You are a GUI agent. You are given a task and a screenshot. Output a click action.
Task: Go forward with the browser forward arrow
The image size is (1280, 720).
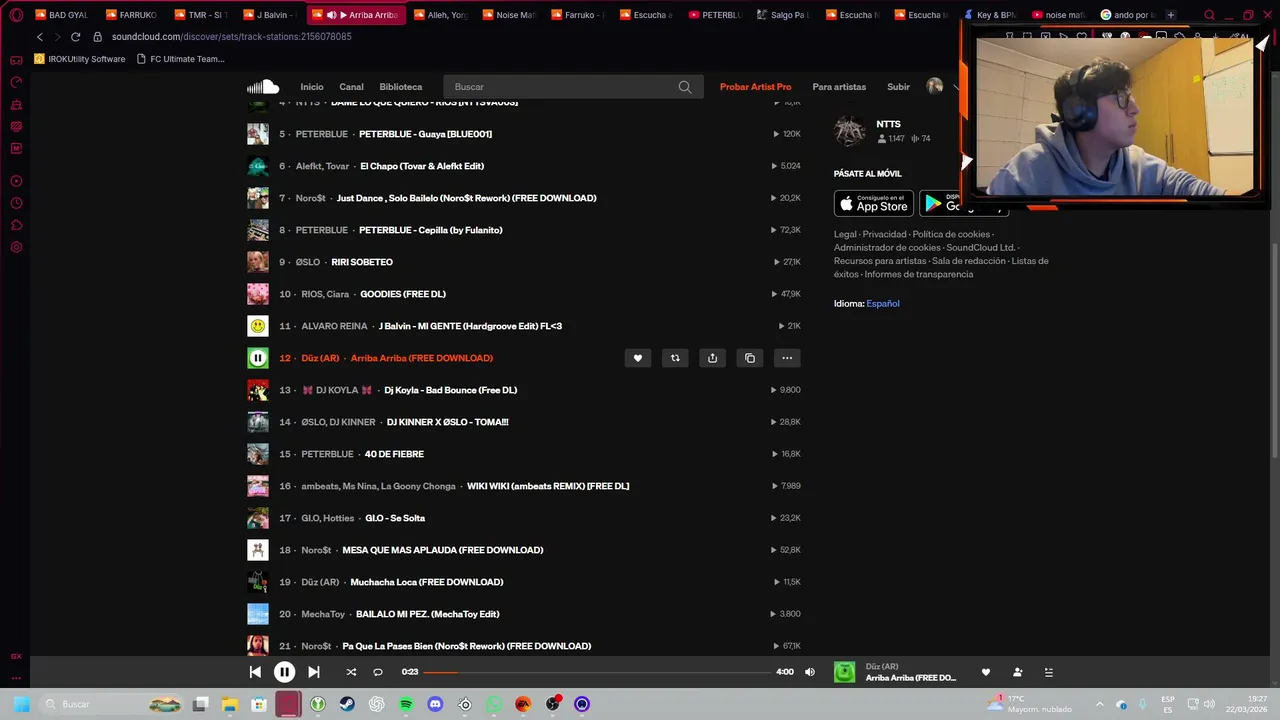tap(57, 37)
